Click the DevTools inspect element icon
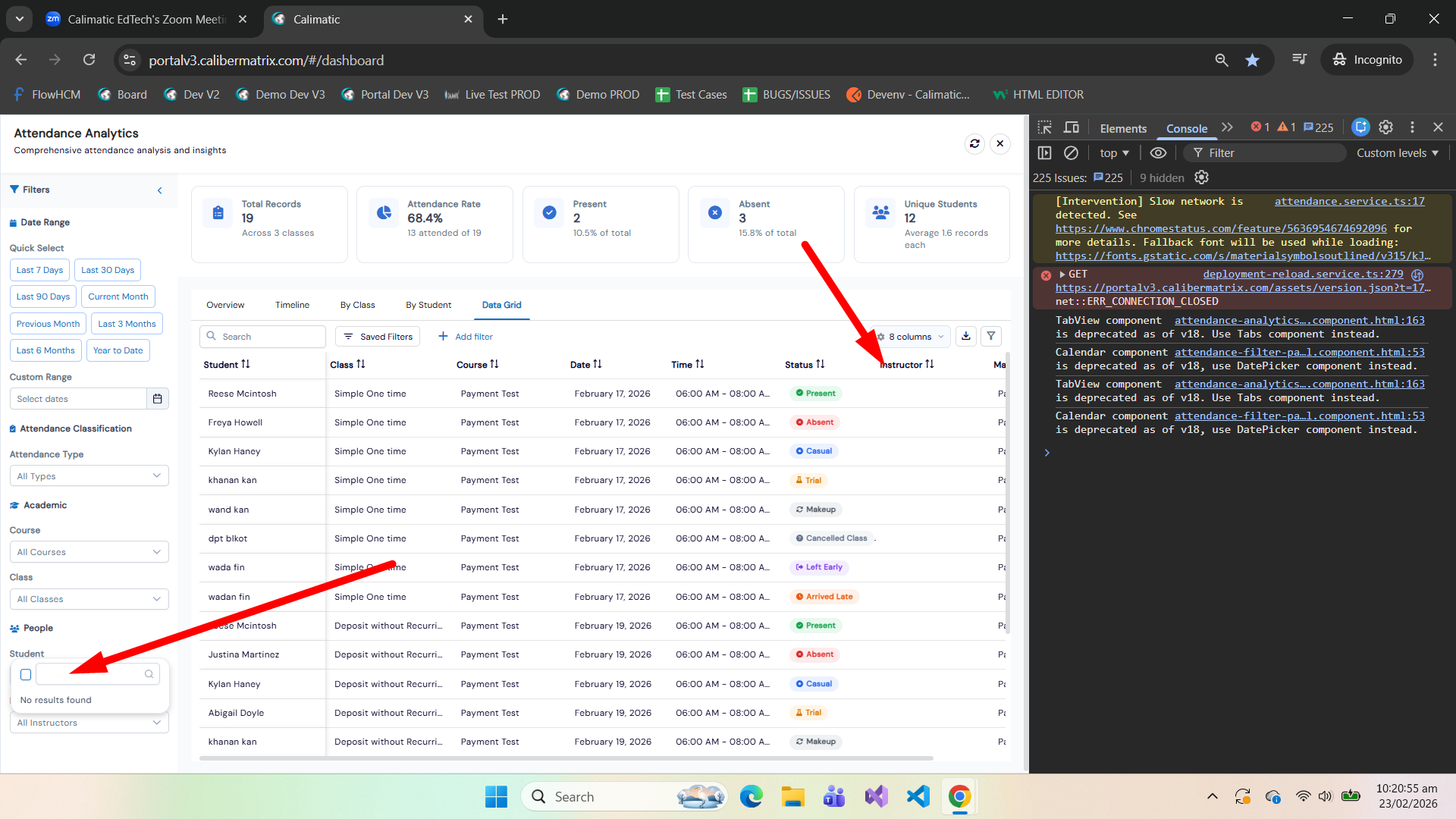Image resolution: width=1456 pixels, height=819 pixels. click(x=1045, y=127)
